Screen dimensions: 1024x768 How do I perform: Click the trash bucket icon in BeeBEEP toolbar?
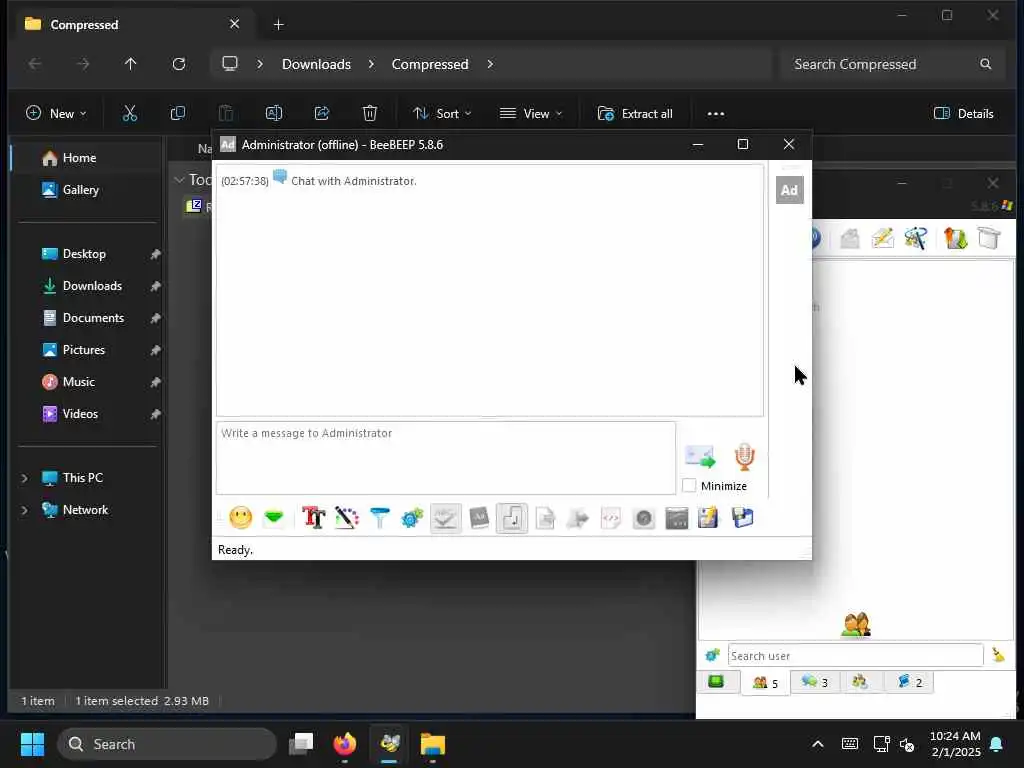pyautogui.click(x=989, y=238)
